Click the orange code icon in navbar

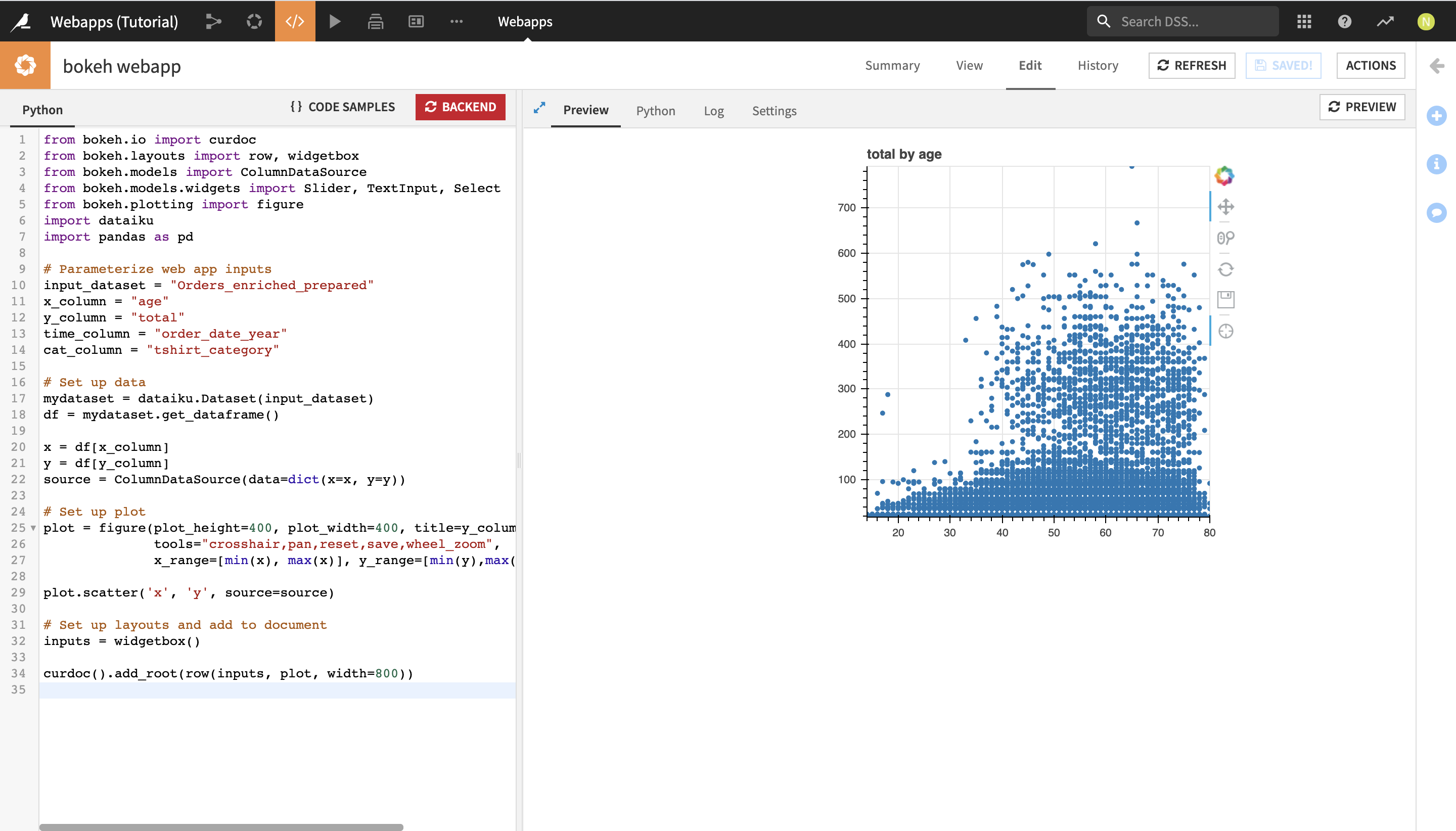295,21
